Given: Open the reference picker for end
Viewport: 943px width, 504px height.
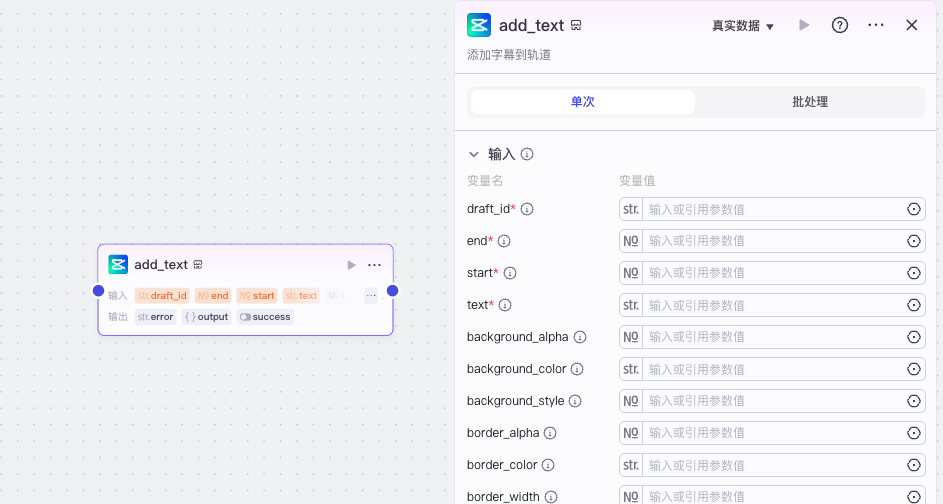Looking at the screenshot, I should 914,241.
